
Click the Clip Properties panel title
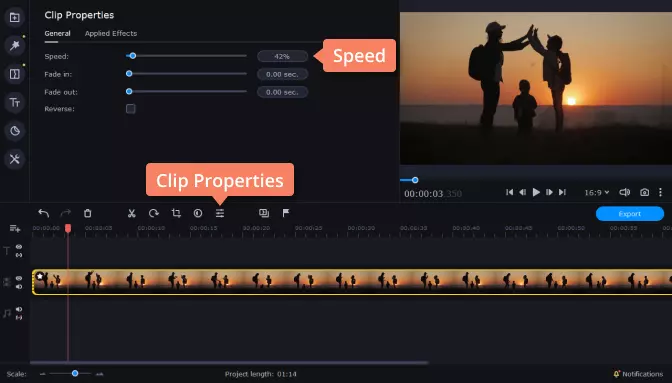pos(79,15)
